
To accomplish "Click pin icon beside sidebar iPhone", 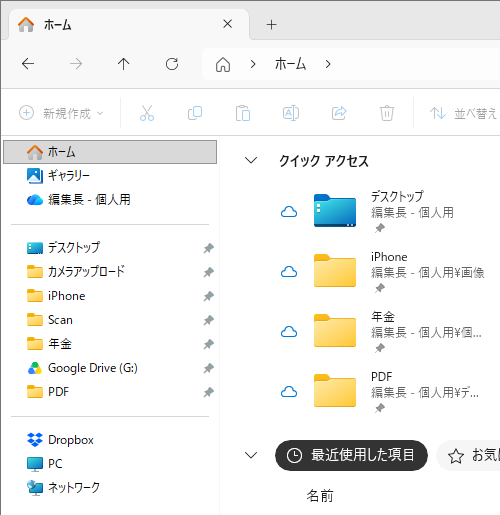I will pyautogui.click(x=209, y=296).
